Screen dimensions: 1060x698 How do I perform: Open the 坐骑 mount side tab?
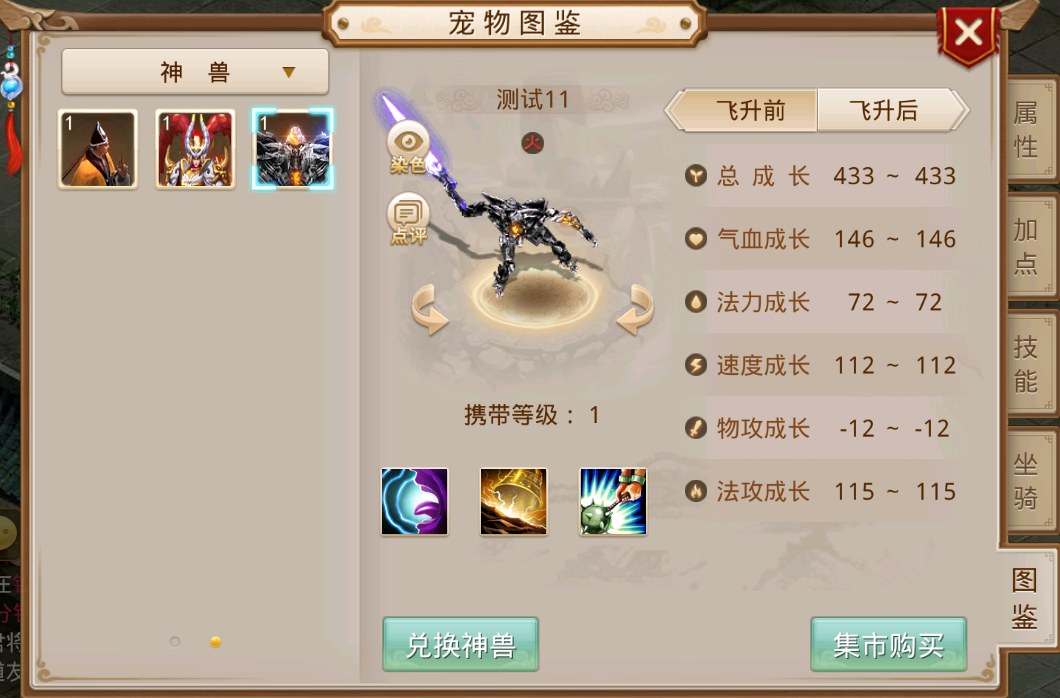(x=1029, y=480)
